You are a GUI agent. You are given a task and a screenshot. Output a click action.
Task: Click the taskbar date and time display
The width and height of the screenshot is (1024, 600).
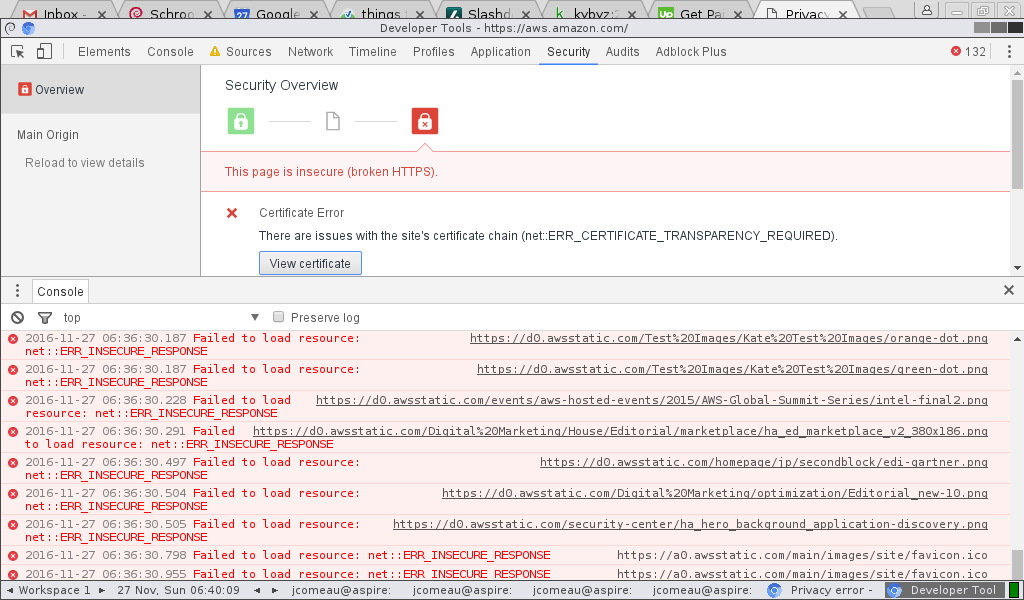tap(178, 590)
